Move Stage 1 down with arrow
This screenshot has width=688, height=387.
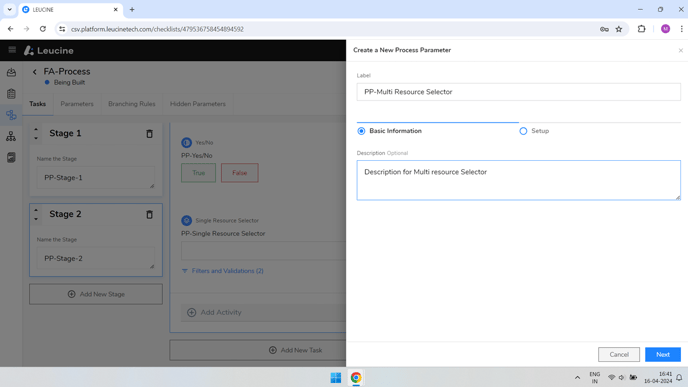coord(36,138)
